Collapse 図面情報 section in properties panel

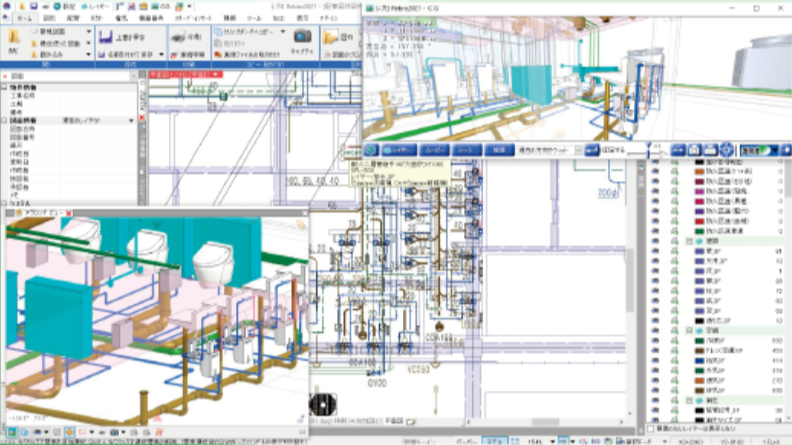tap(4, 121)
